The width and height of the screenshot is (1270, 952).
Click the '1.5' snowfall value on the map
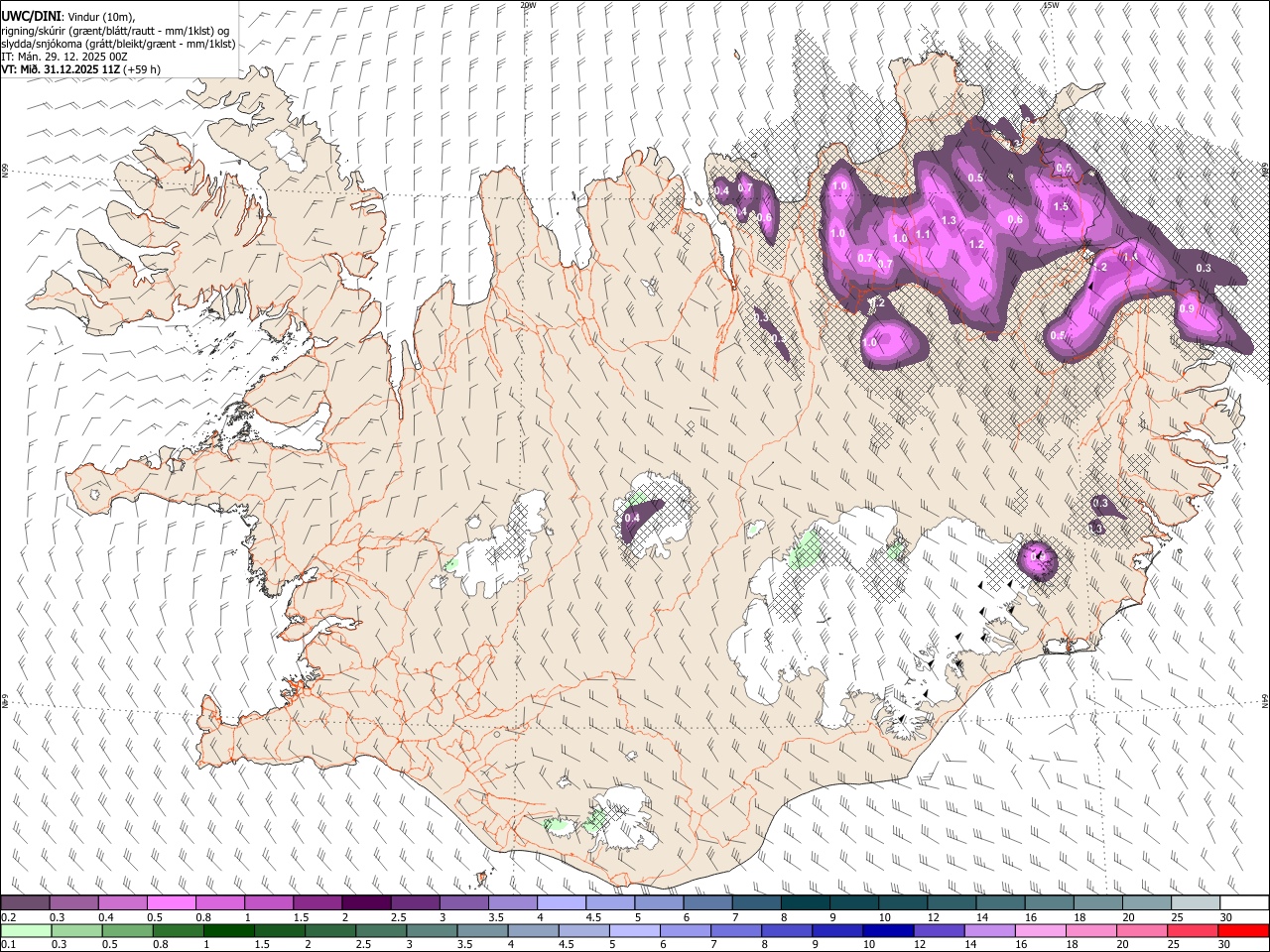(x=1061, y=206)
